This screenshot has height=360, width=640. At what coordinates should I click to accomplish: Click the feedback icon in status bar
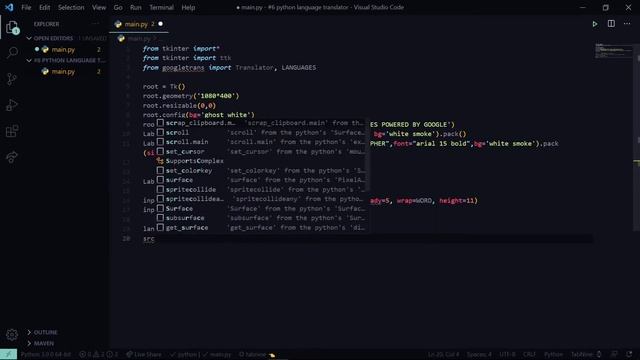coord(614,354)
